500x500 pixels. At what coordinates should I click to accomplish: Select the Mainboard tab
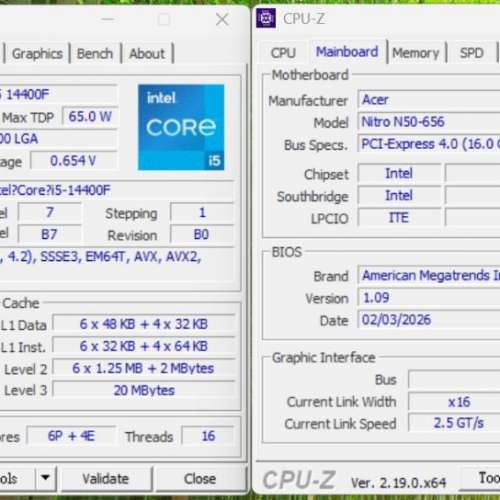(347, 52)
